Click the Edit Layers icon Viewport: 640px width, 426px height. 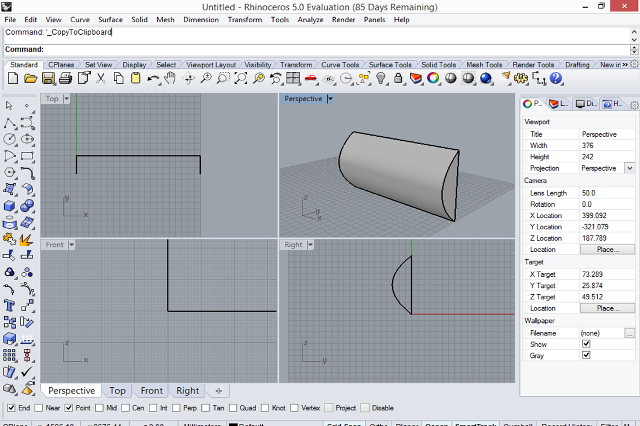[x=416, y=78]
